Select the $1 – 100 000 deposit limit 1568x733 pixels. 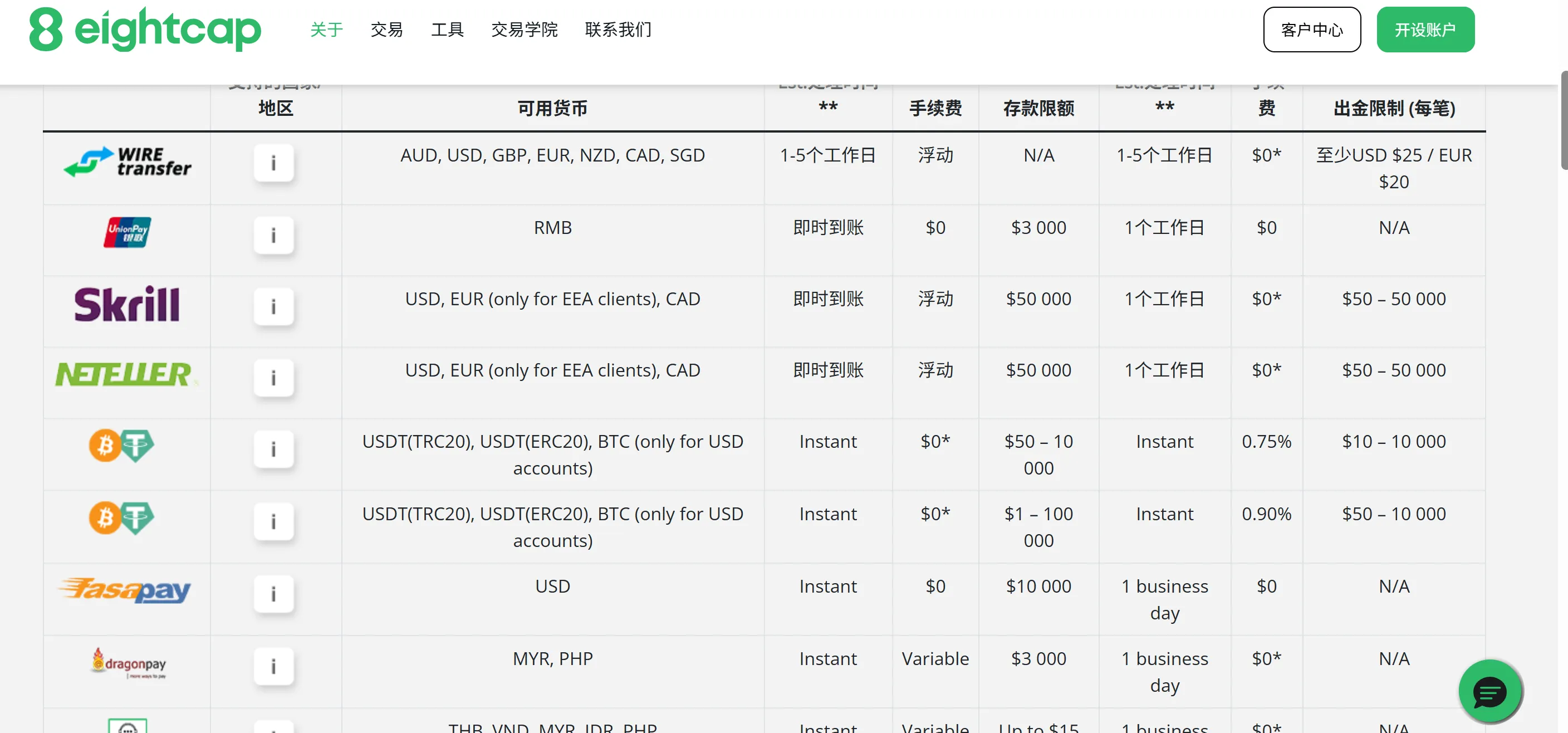click(x=1038, y=527)
